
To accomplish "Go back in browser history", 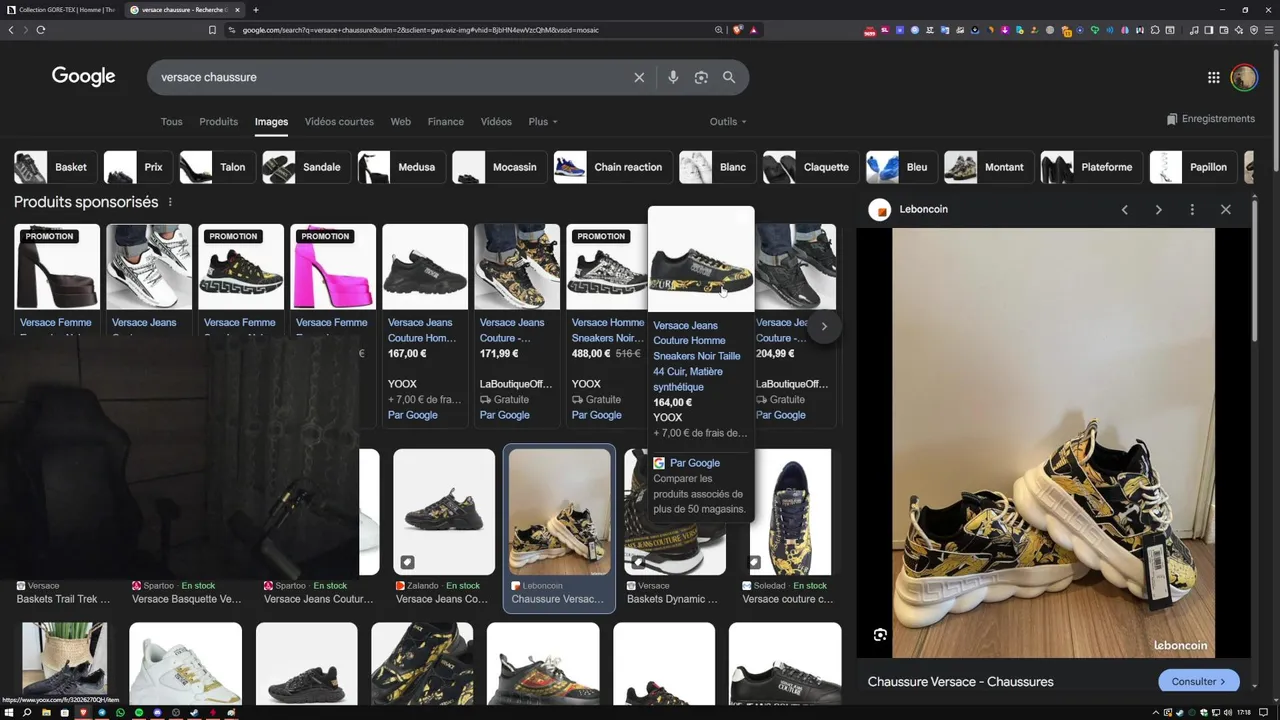I will (x=11, y=30).
